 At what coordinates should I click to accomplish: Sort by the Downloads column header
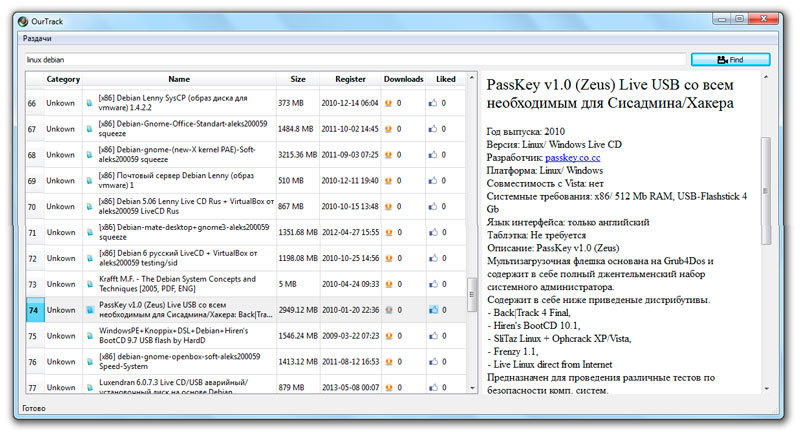404,79
